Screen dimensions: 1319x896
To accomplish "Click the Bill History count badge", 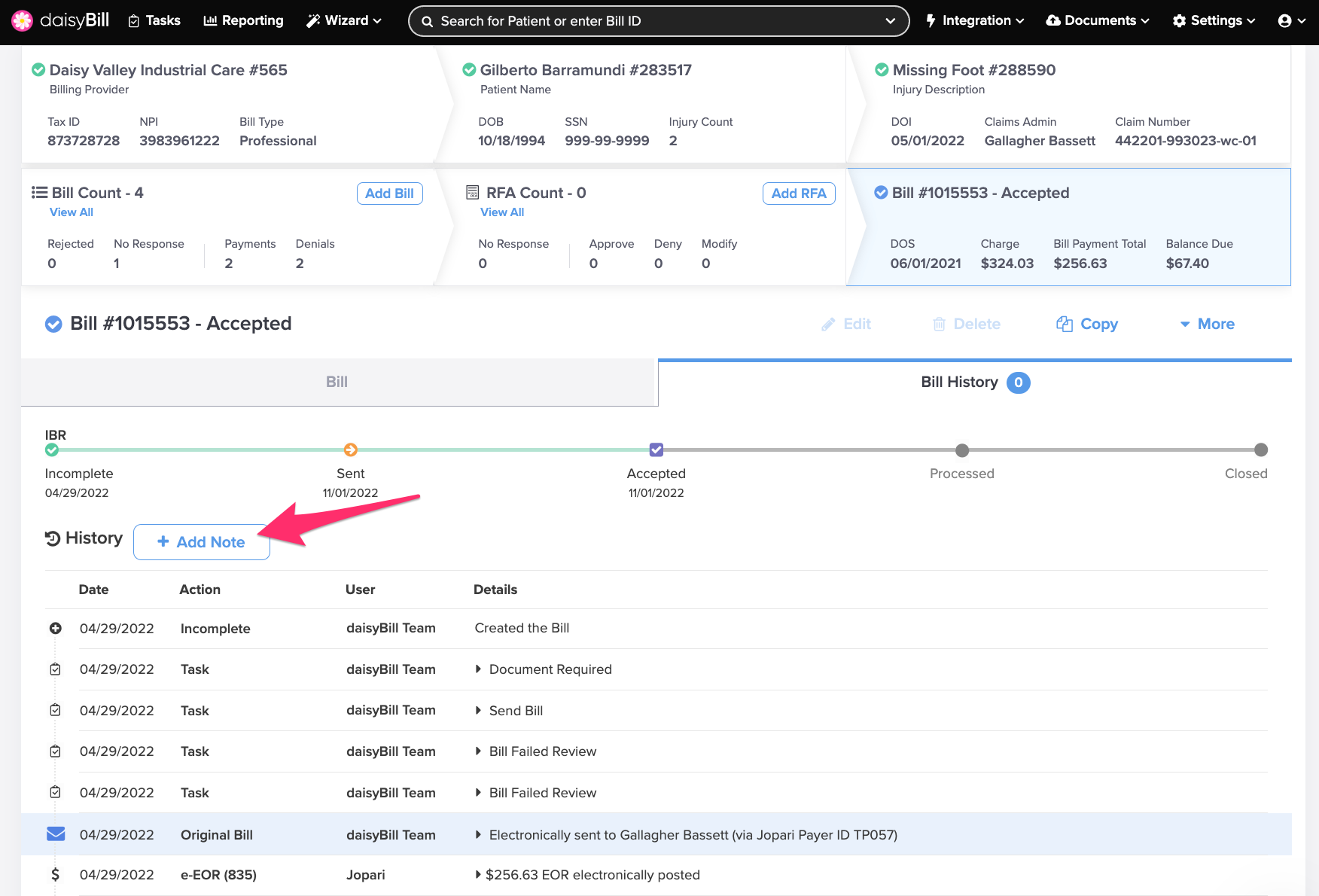I will click(1018, 382).
